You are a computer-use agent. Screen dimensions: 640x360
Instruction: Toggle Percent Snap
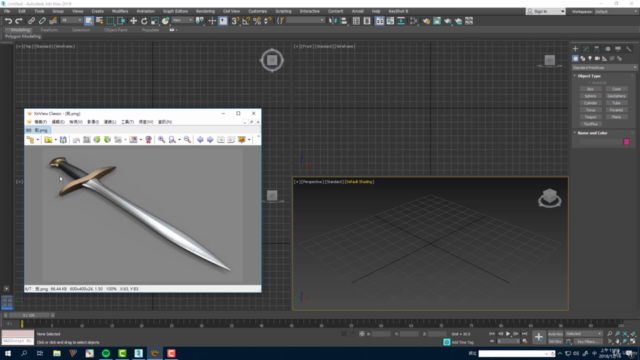tap(257, 21)
